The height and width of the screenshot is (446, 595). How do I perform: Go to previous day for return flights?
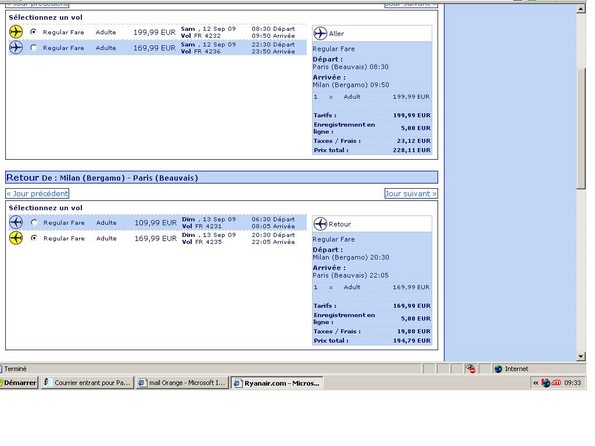tap(37, 194)
